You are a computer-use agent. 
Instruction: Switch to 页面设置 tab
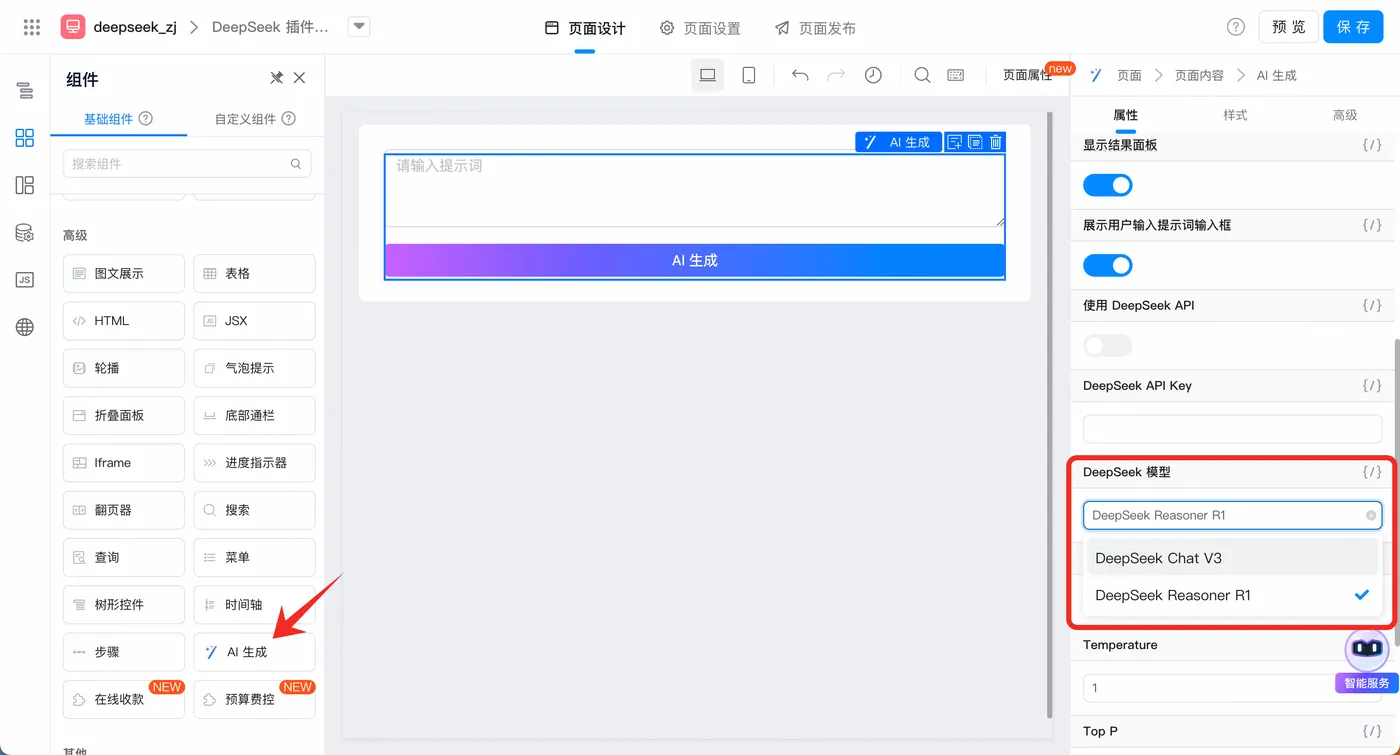700,28
